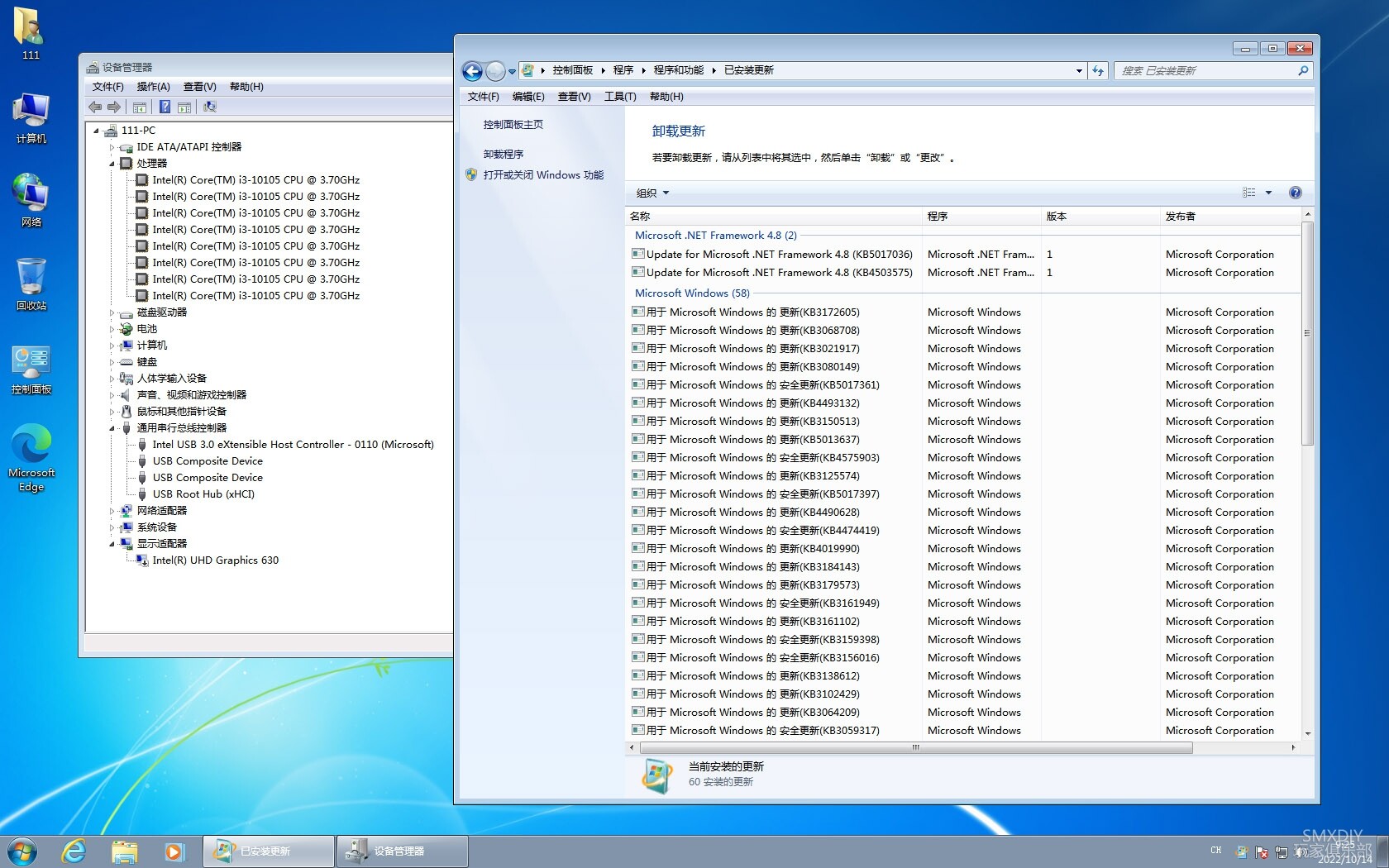Image resolution: width=1389 pixels, height=868 pixels.
Task: Click 控制面板 in breadcrumb path
Action: pos(573,70)
